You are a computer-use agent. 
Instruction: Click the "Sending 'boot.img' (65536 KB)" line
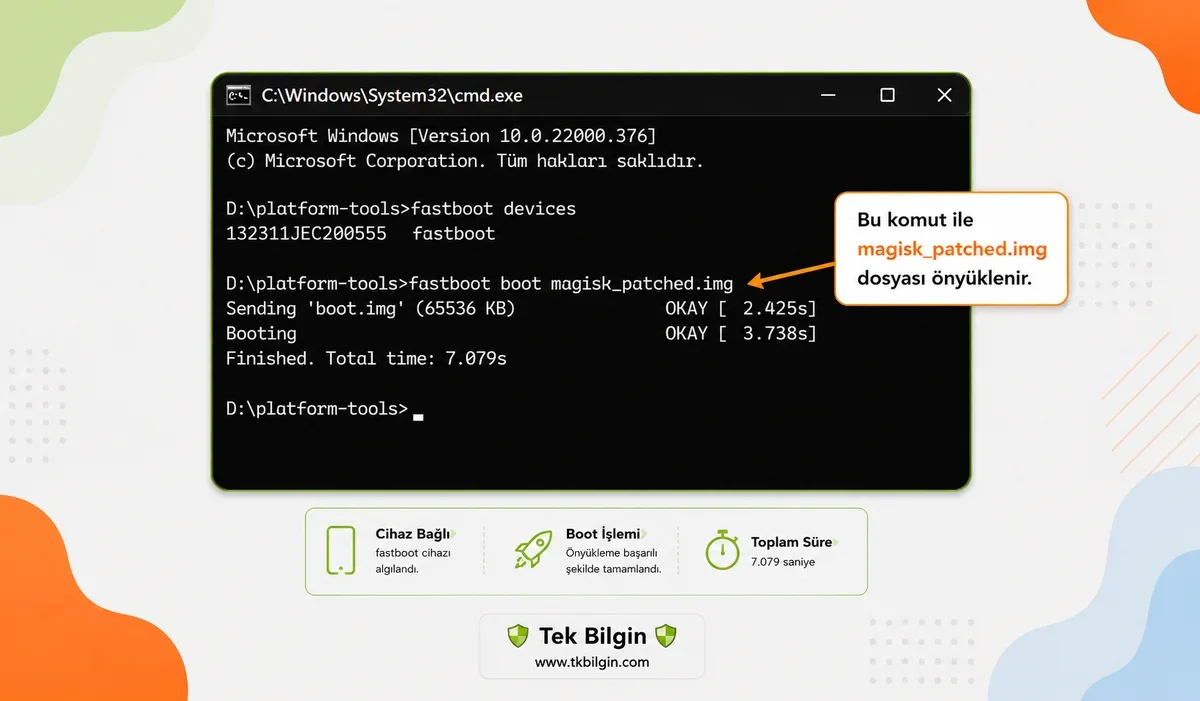(370, 309)
